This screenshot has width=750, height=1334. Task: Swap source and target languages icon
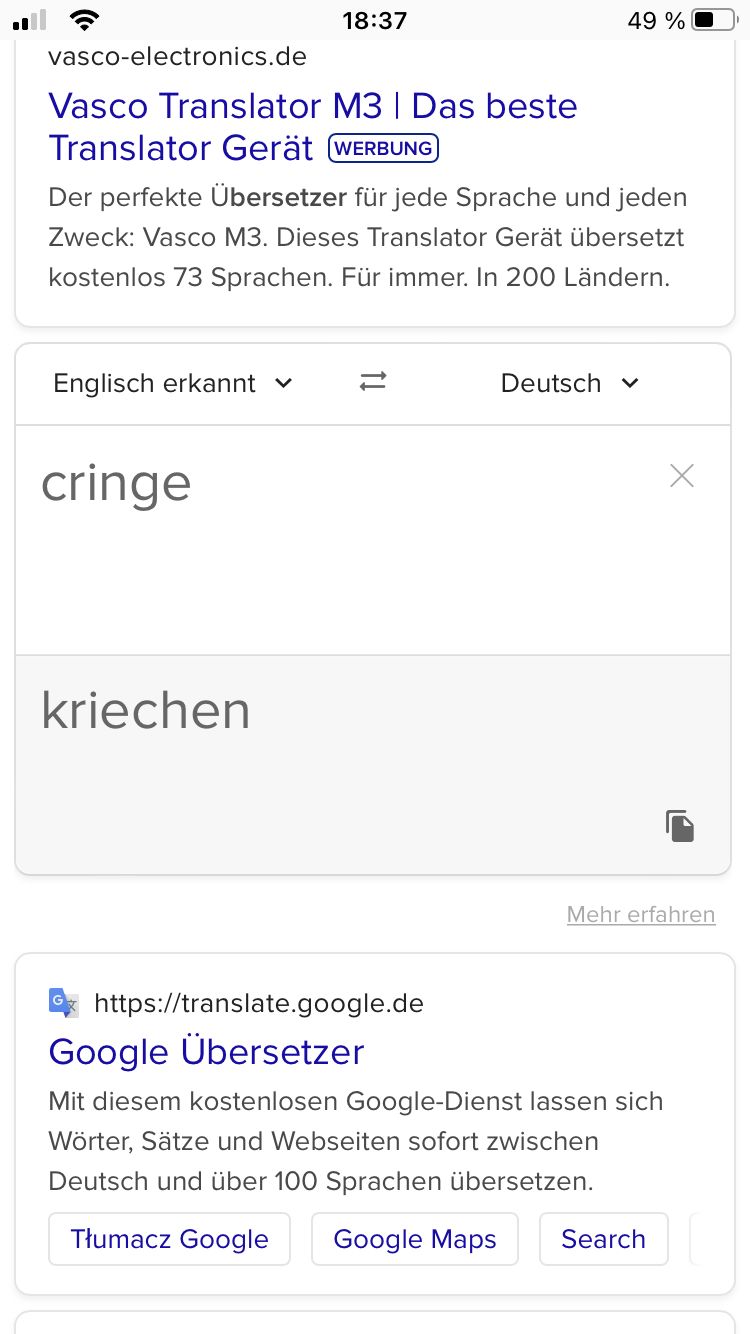coord(373,382)
